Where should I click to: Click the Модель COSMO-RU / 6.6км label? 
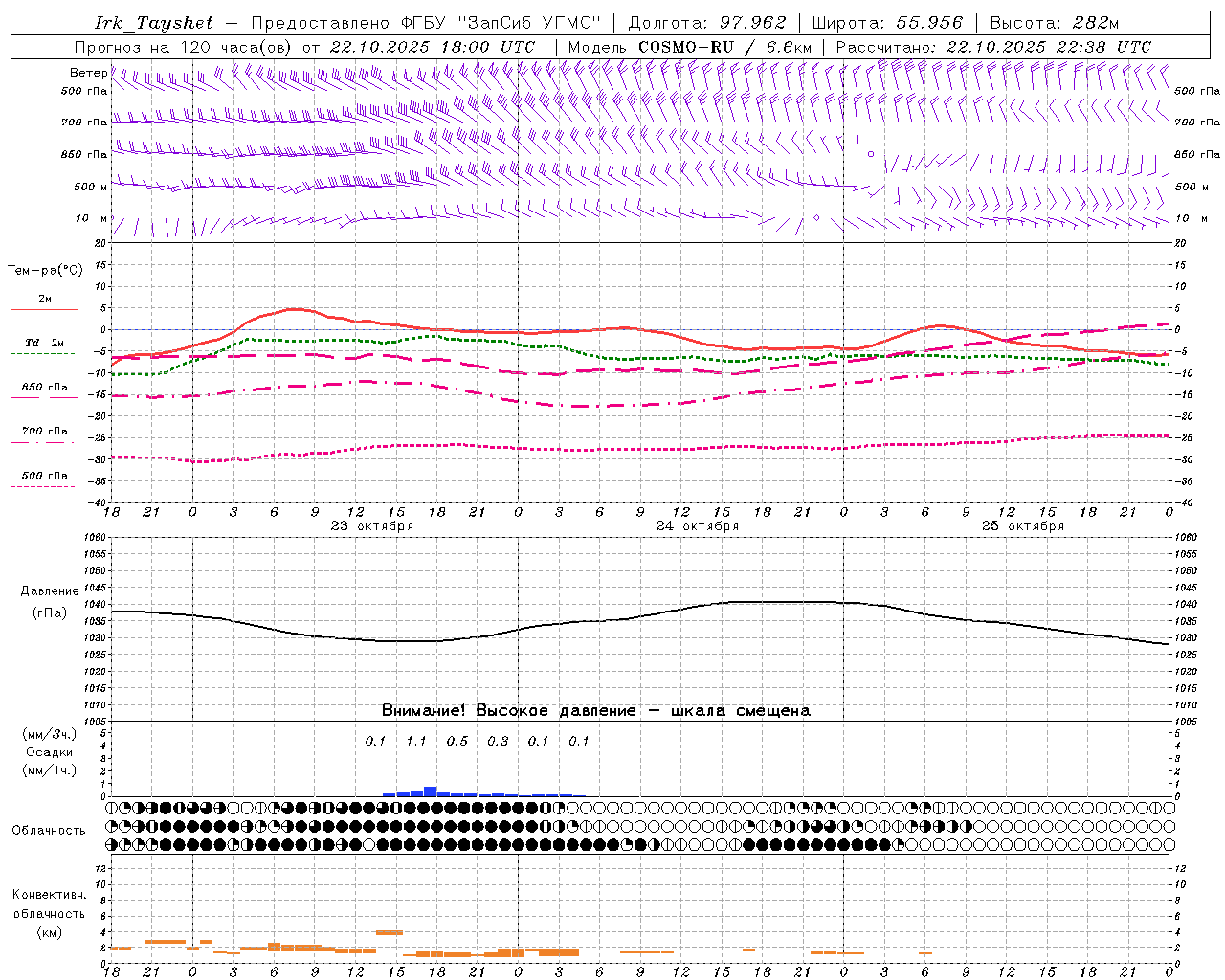click(x=689, y=47)
